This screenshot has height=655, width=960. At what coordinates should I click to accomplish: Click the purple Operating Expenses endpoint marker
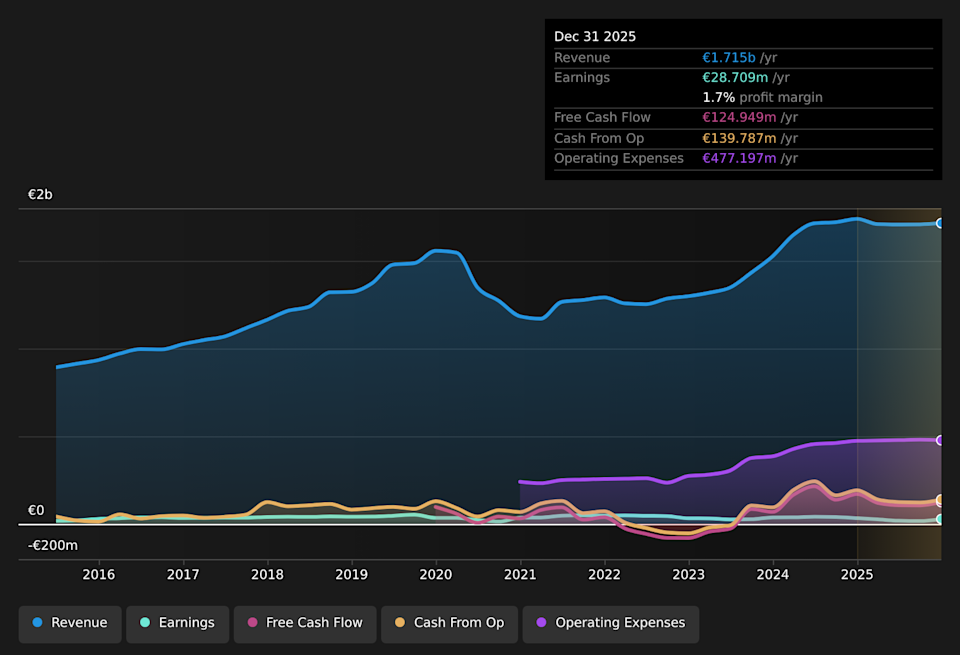(938, 439)
